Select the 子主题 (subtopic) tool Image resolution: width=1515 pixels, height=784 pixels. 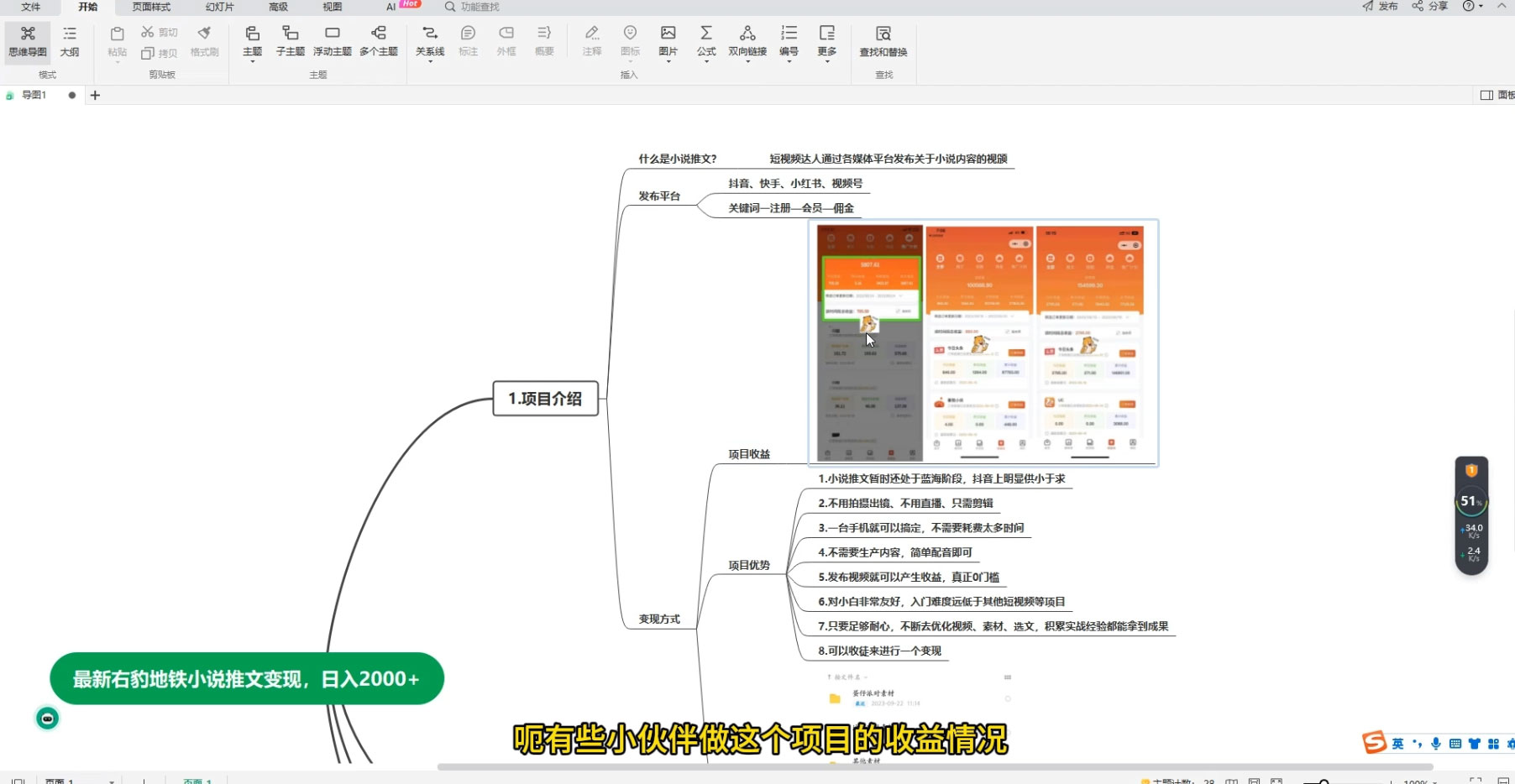(290, 40)
